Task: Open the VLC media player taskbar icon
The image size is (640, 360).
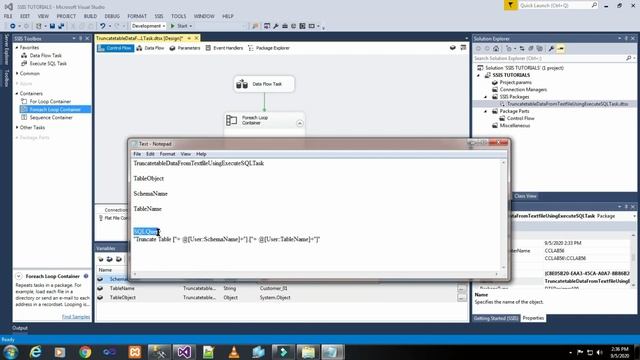Action: coord(234,352)
